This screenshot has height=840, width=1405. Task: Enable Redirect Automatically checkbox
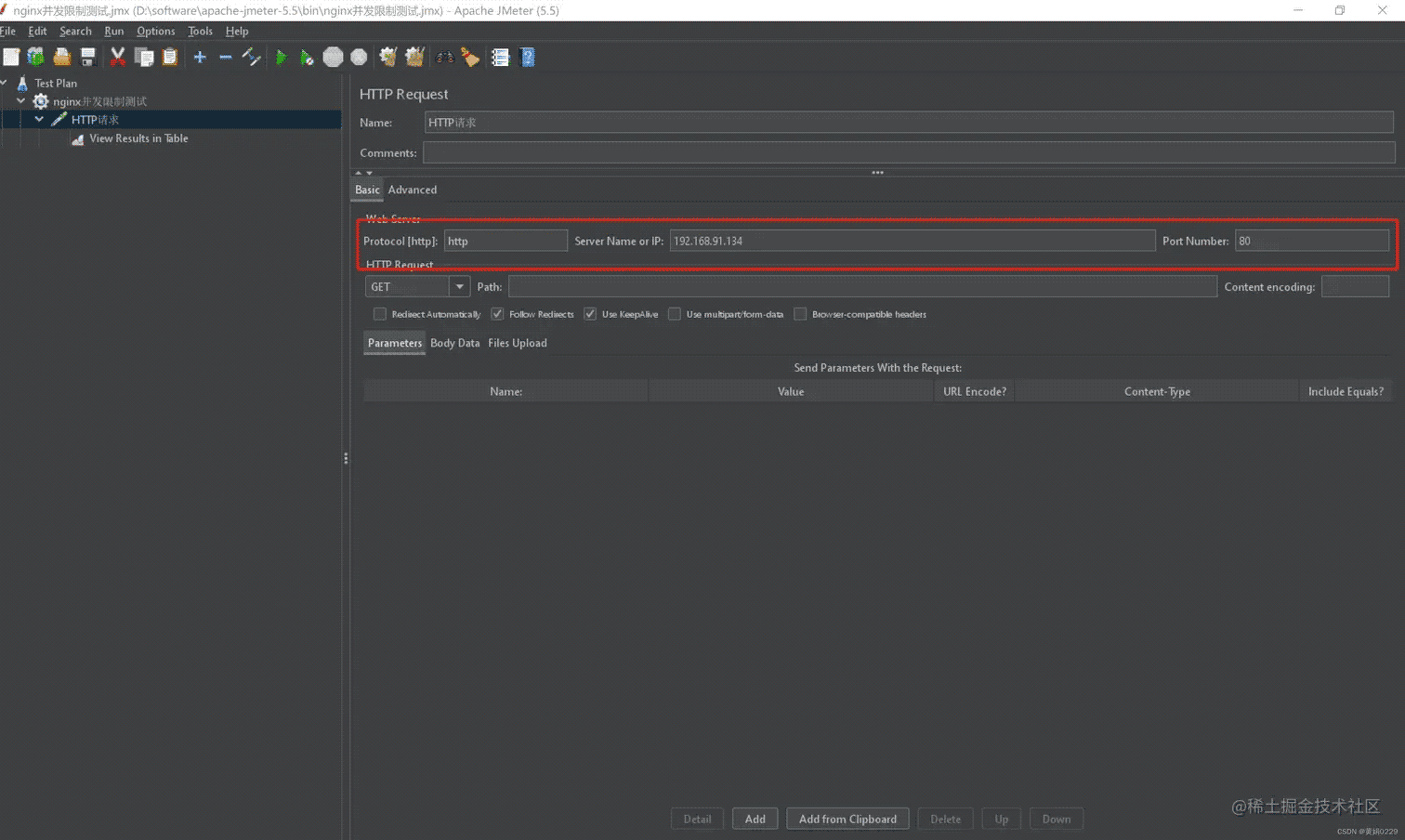[x=380, y=314]
